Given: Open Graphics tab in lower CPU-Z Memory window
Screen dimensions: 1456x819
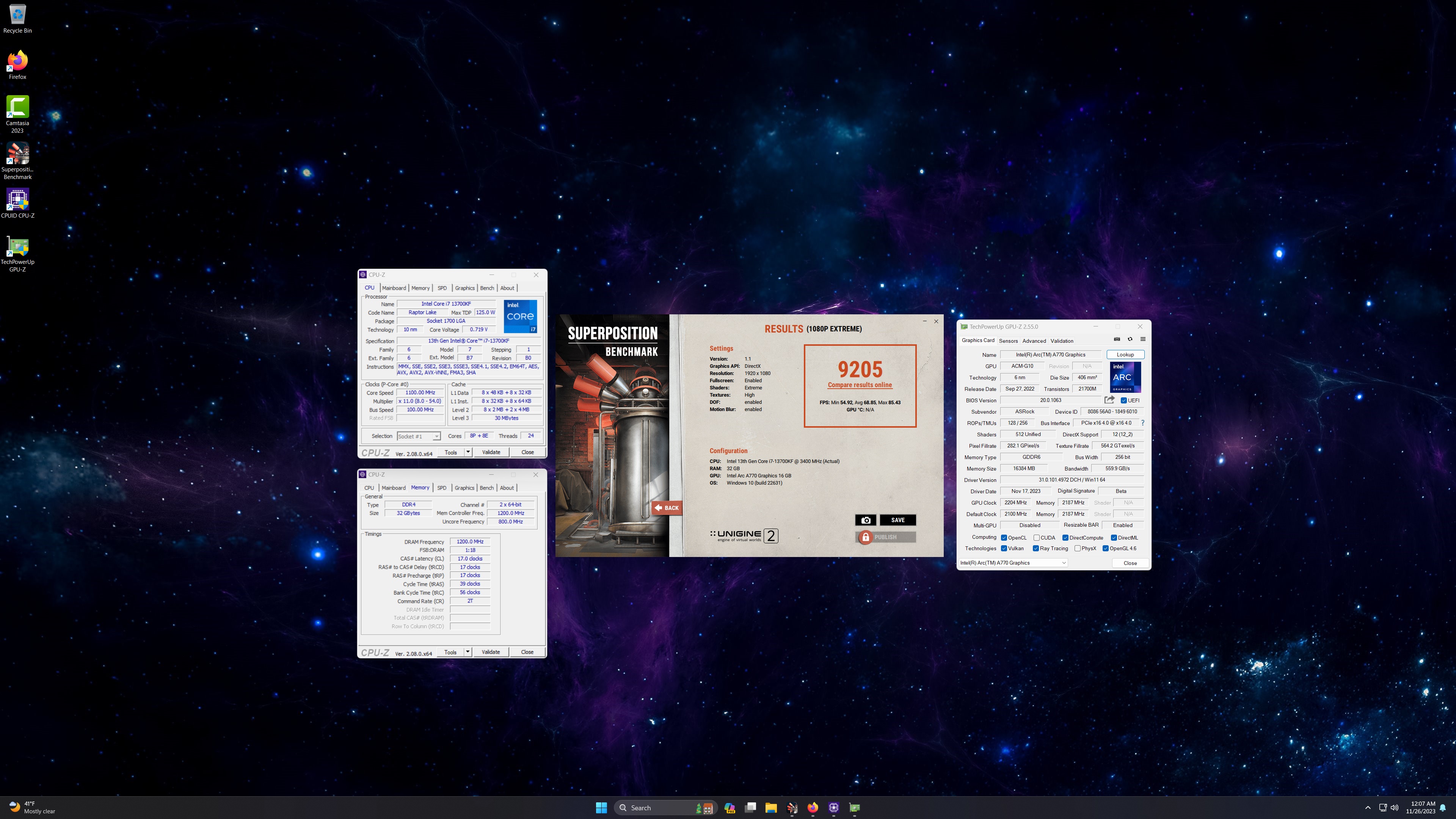Looking at the screenshot, I should click(464, 488).
